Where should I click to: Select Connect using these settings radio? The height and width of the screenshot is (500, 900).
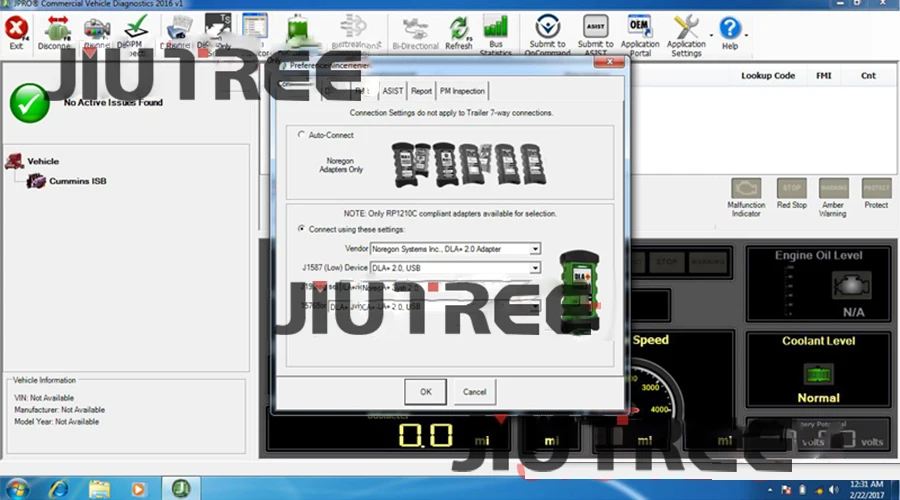(301, 228)
